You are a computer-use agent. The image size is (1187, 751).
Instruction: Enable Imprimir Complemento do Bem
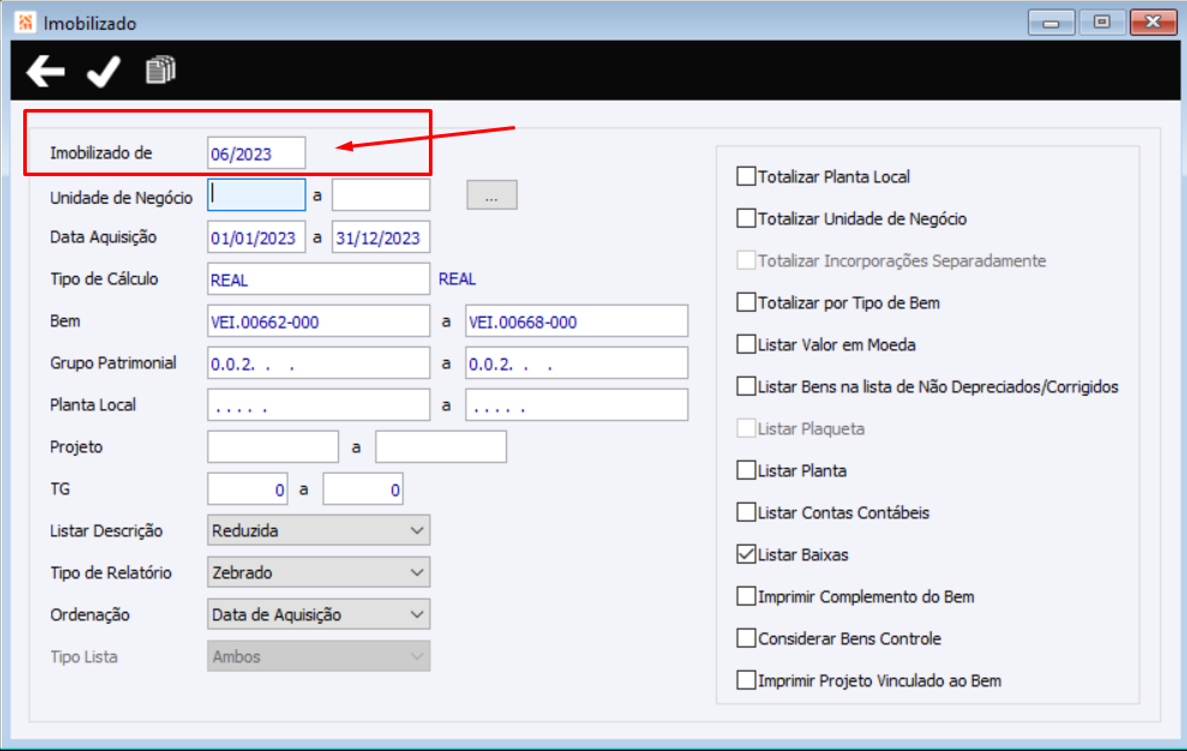(x=746, y=597)
